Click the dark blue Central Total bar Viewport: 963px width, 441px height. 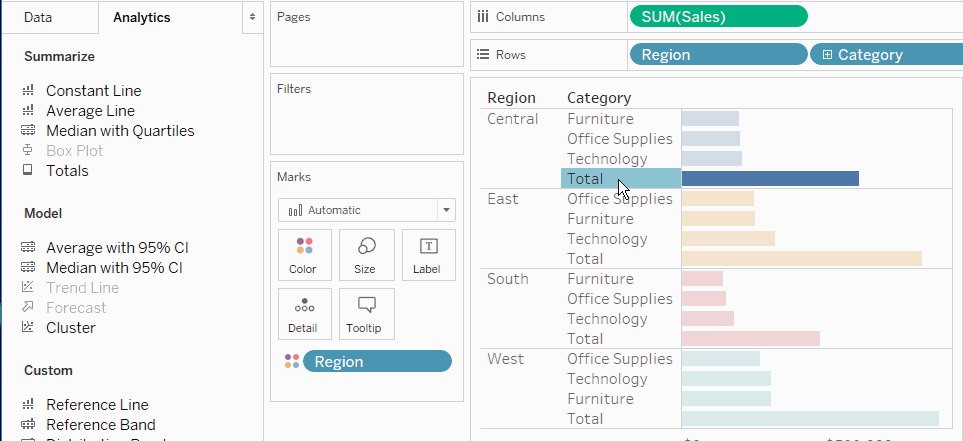pyautogui.click(x=770, y=179)
